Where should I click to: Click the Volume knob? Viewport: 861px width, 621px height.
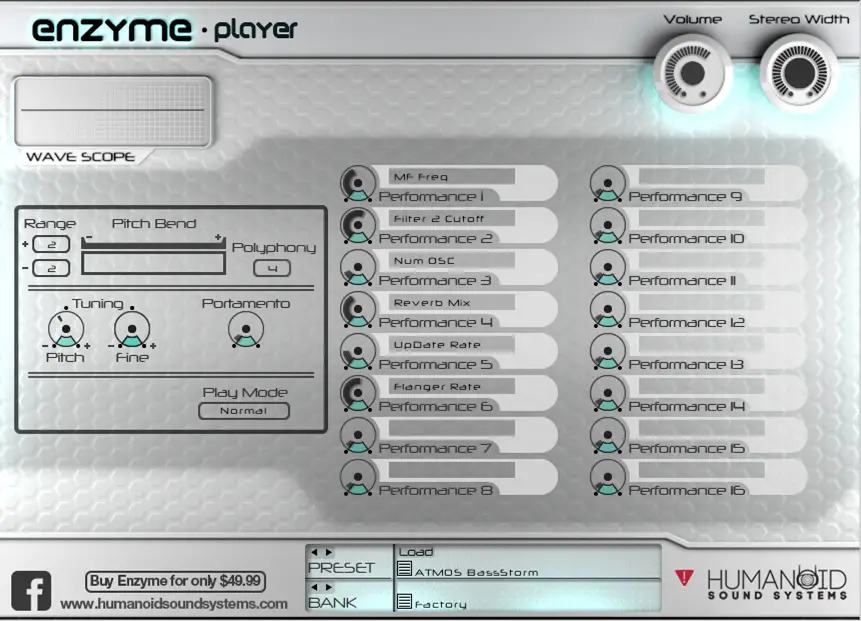(x=692, y=73)
